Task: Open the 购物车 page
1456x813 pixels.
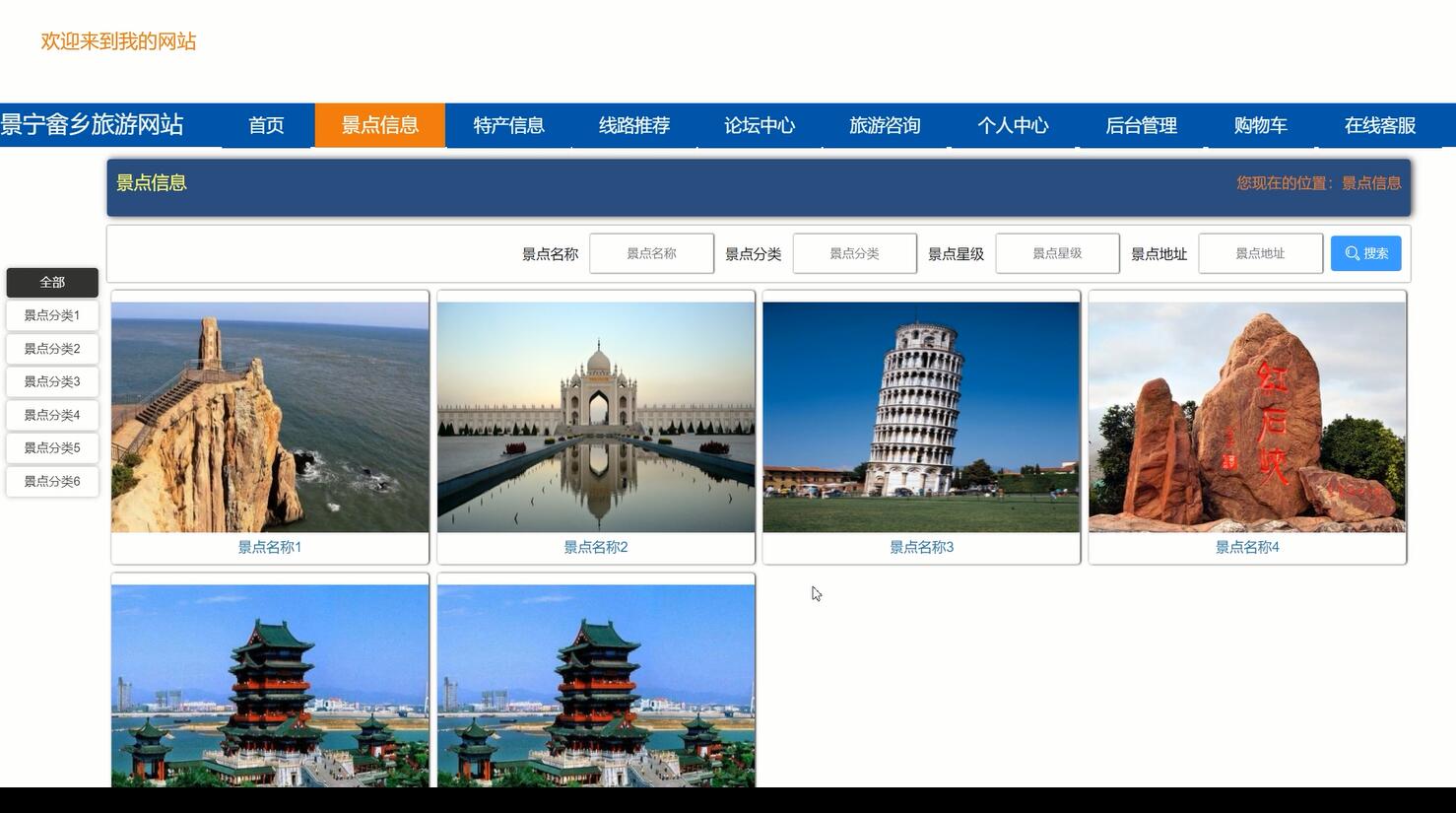Action: coord(1261,125)
